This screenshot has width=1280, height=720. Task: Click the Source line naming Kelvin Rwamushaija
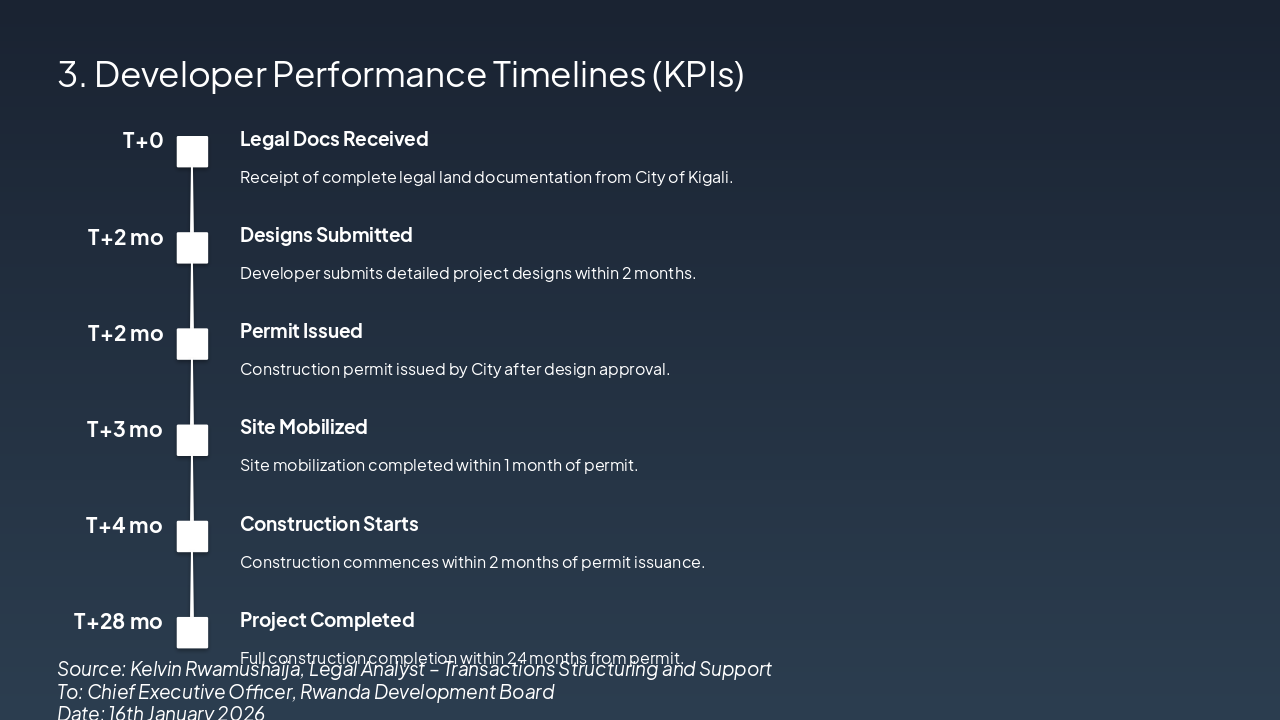point(414,669)
